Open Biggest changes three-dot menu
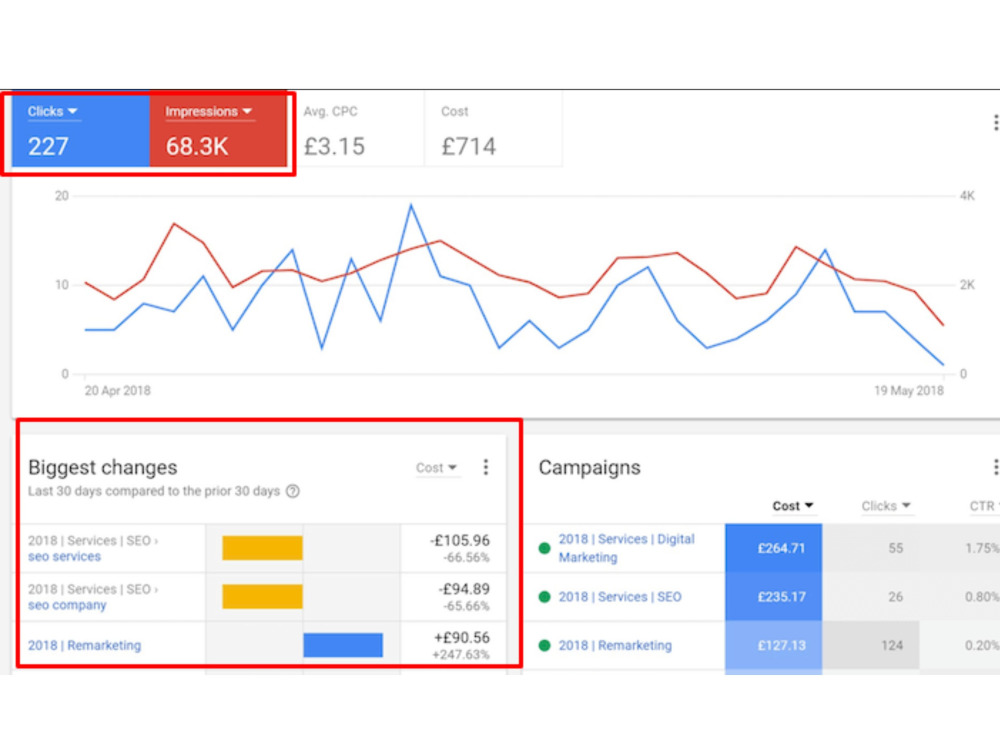This screenshot has width=1000, height=750. [x=486, y=467]
